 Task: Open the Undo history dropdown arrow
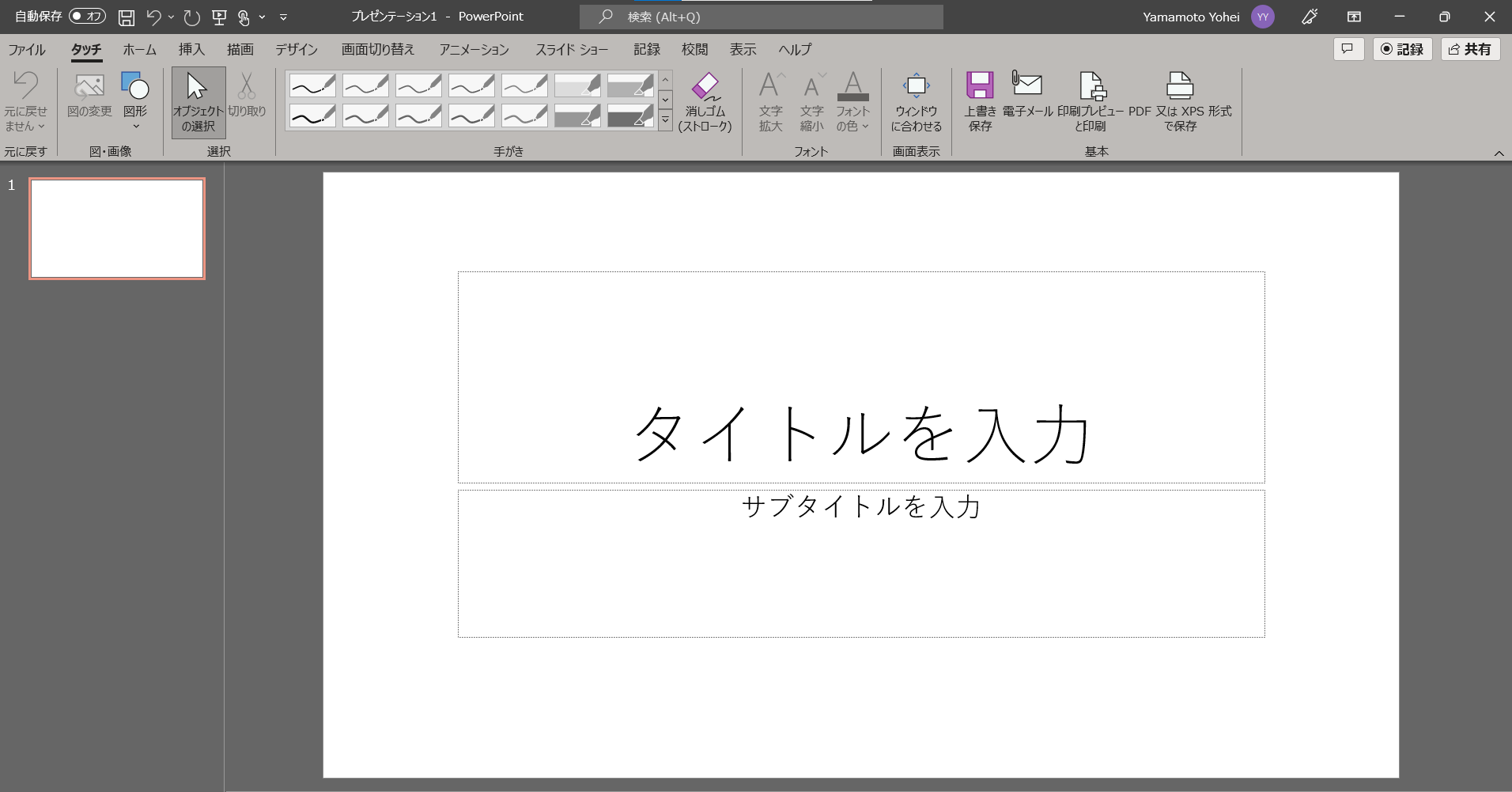[171, 17]
